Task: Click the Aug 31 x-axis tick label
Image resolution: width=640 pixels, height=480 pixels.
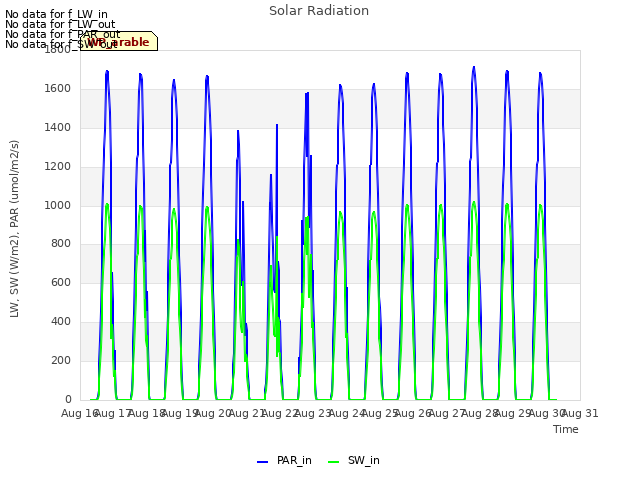Action: (580, 413)
